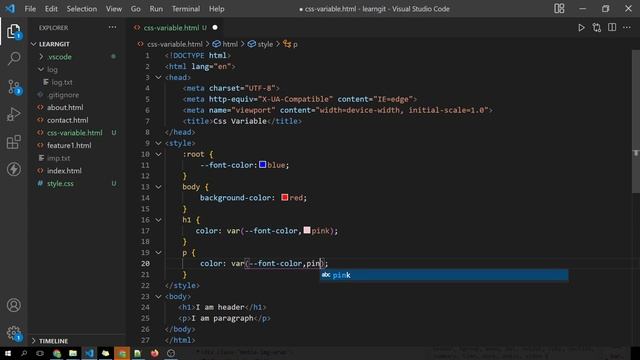Click the editor vertical scrollbar
This screenshot has height=360, width=640.
[x=636, y=121]
